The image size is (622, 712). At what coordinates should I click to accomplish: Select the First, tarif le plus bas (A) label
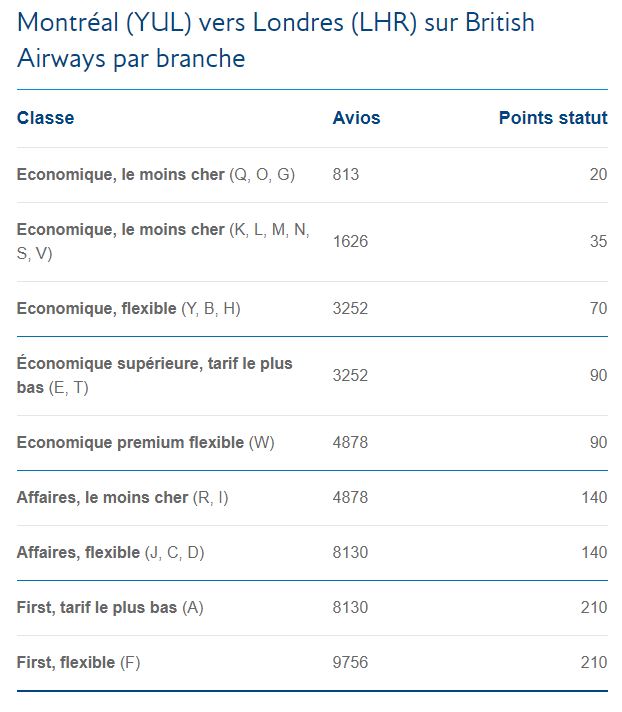click(x=110, y=607)
